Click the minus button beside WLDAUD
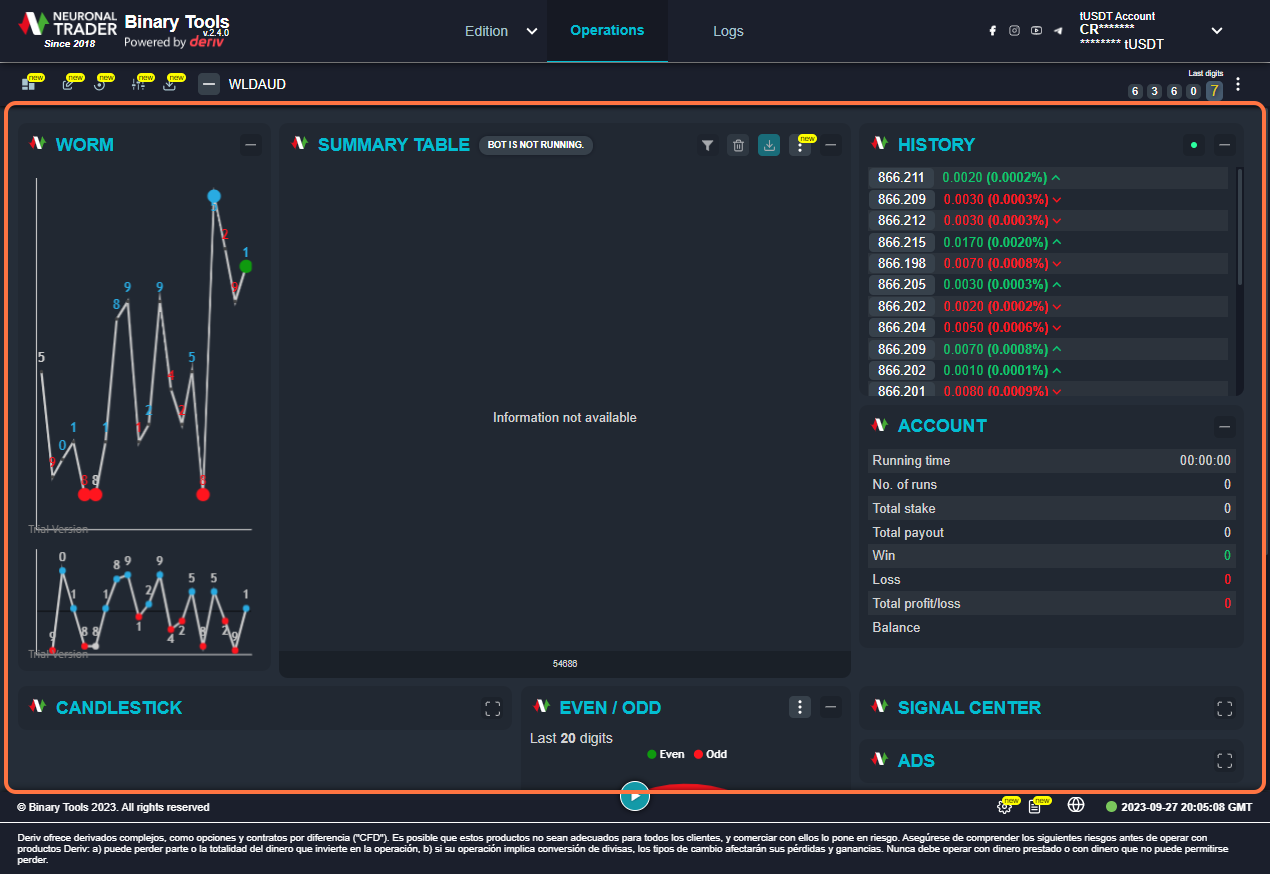Image resolution: width=1270 pixels, height=874 pixels. tap(209, 84)
